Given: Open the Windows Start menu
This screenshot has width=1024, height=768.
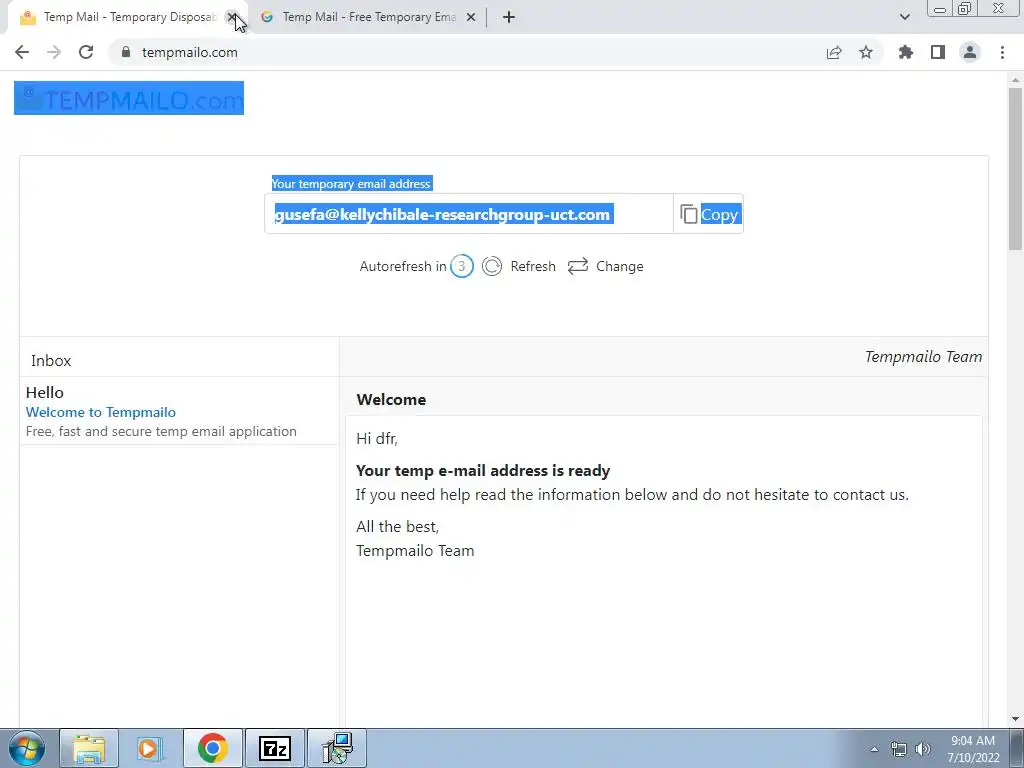Looking at the screenshot, I should tap(27, 748).
